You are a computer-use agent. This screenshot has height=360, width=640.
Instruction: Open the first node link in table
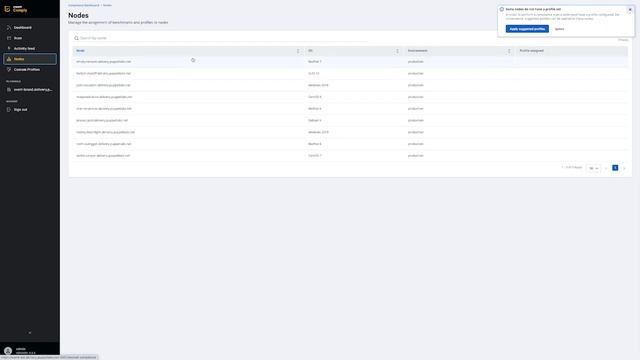point(104,62)
